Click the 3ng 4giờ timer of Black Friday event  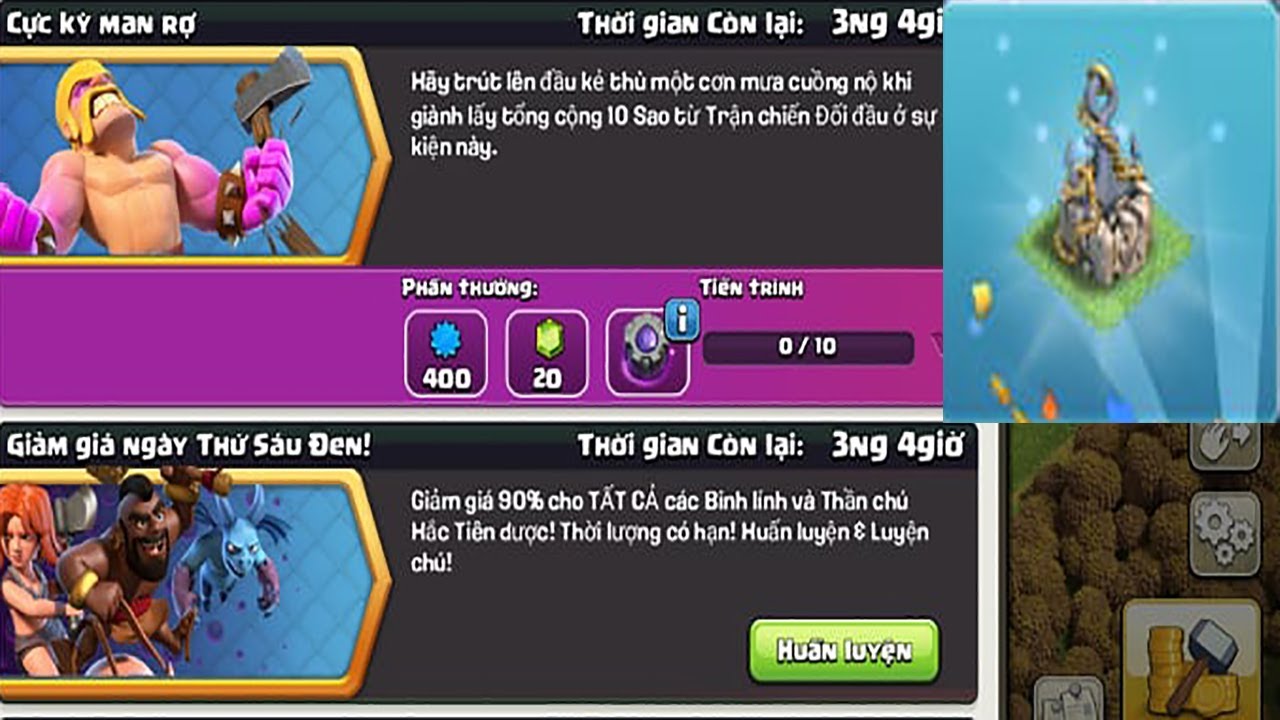pyautogui.click(x=896, y=446)
